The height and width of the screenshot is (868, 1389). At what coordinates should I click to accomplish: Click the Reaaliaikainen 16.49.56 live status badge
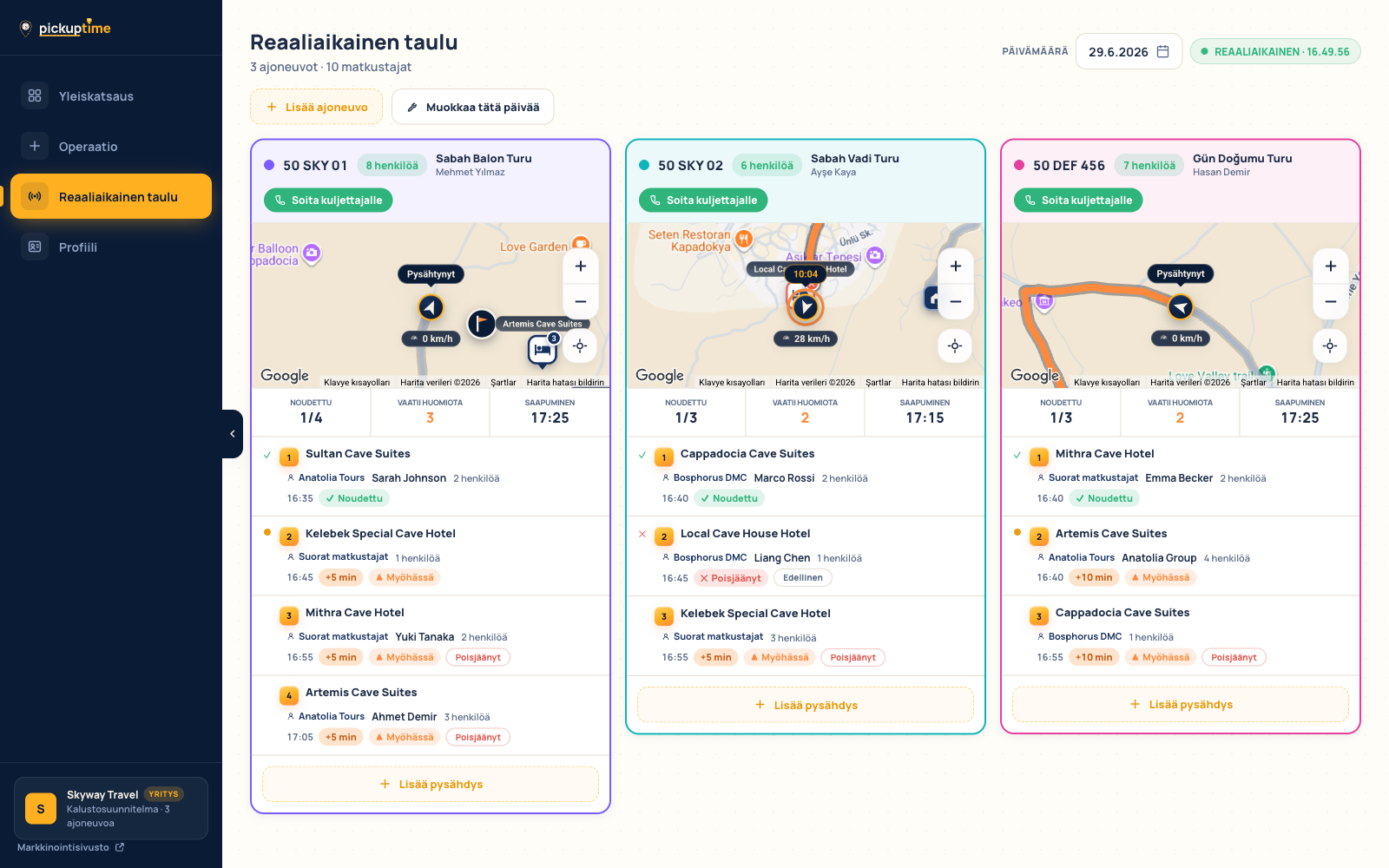(x=1275, y=51)
